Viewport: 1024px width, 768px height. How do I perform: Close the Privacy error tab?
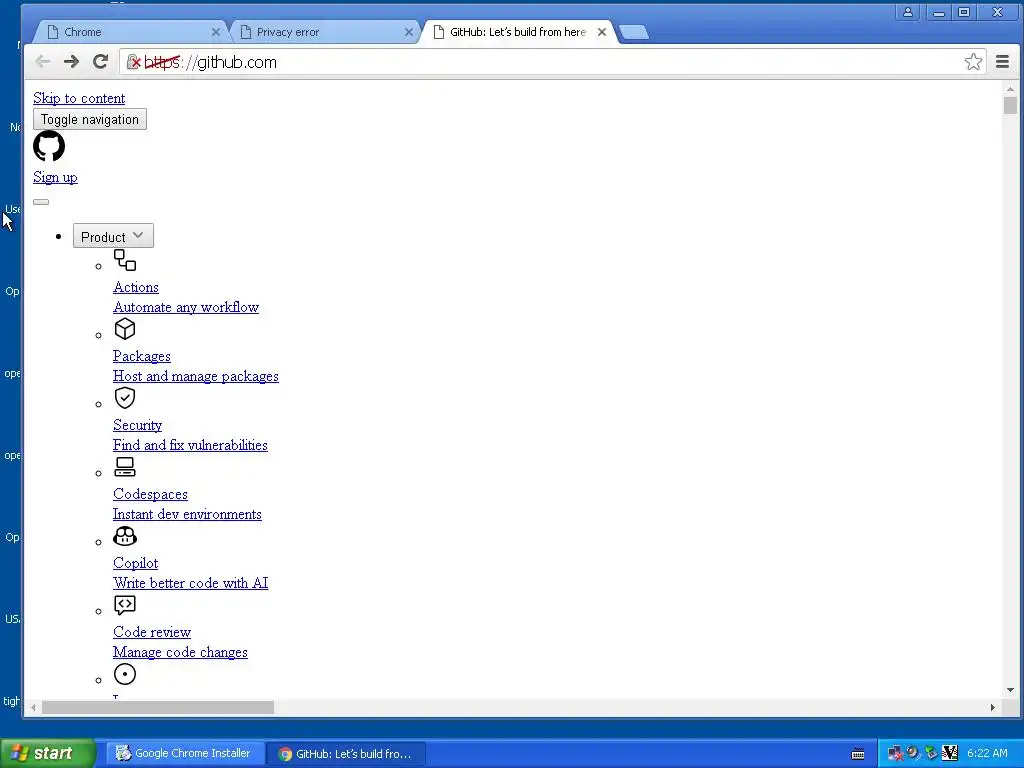[x=409, y=31]
